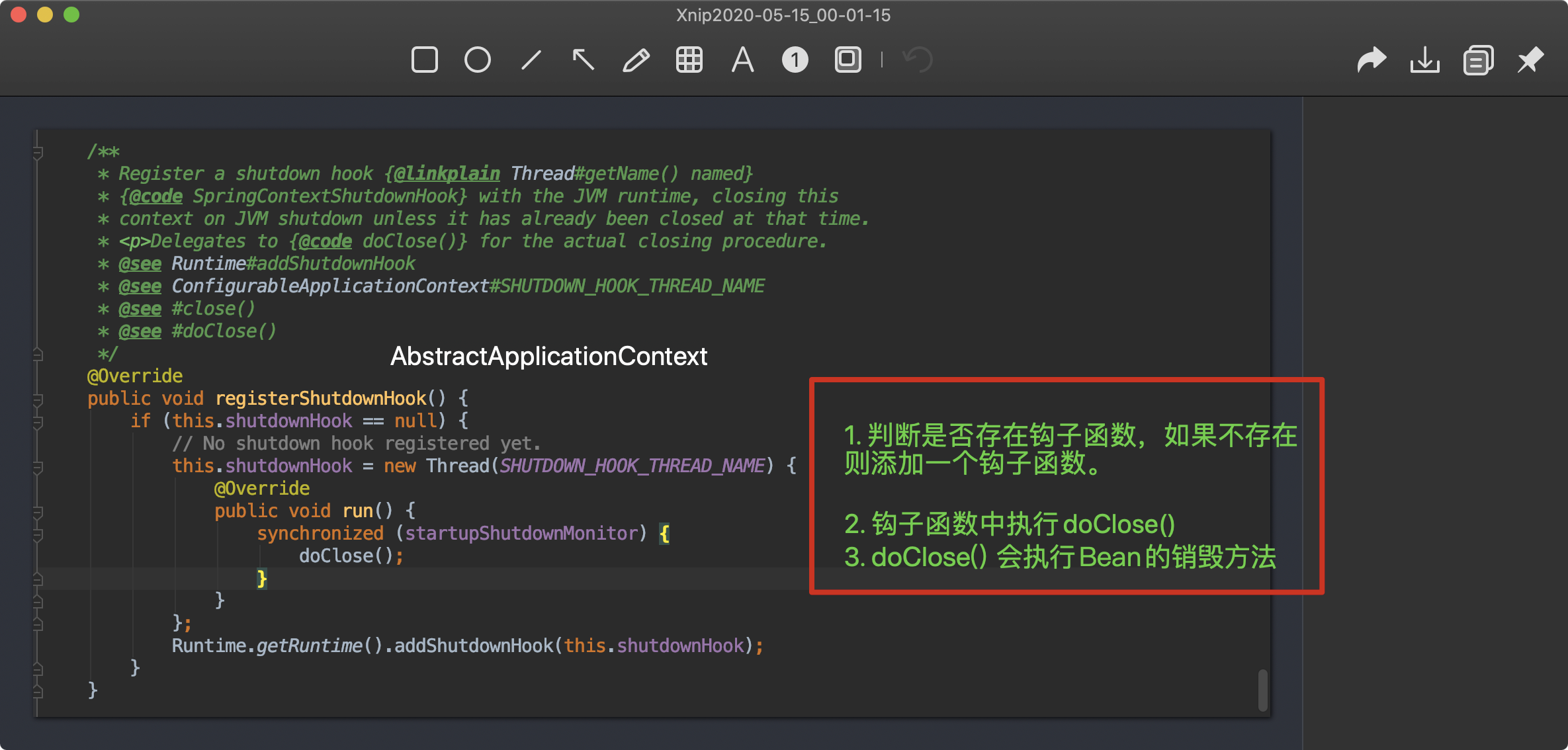Choose the numbered step marker tool
This screenshot has height=750, width=1568.
pyautogui.click(x=795, y=60)
